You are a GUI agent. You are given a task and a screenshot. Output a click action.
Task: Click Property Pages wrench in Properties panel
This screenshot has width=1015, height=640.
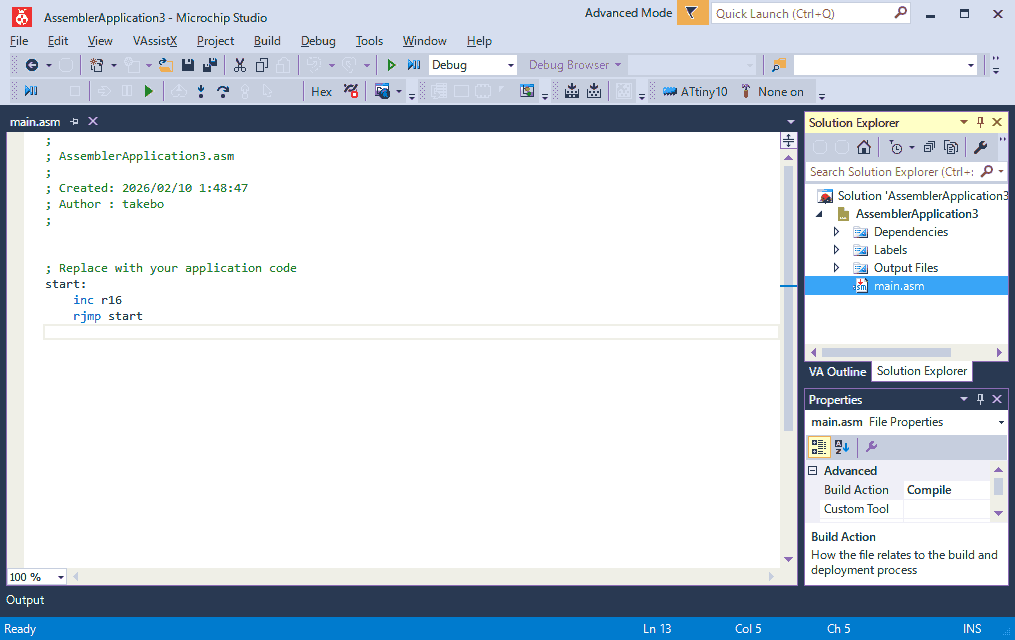pos(871,447)
